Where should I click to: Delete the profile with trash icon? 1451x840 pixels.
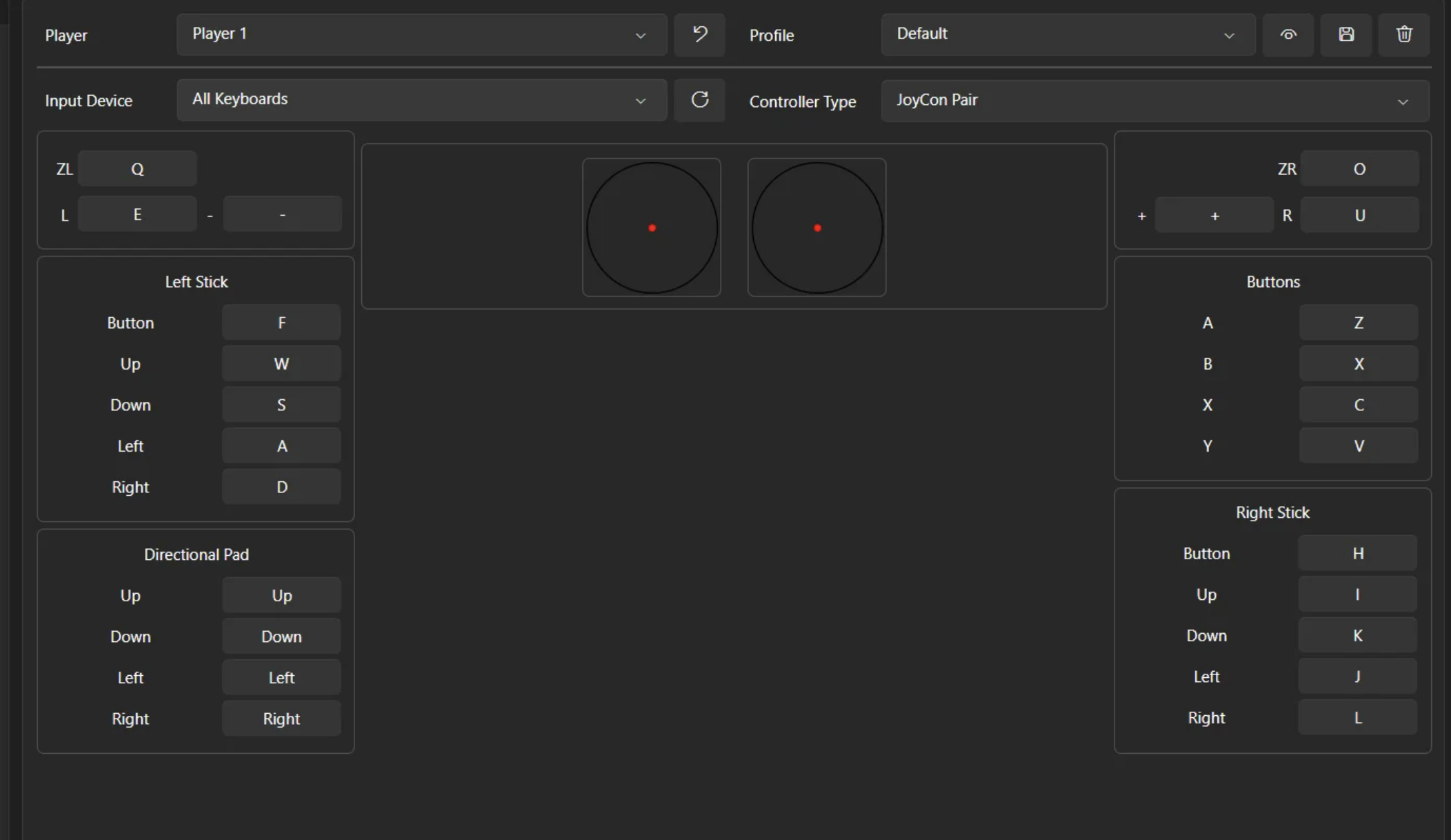tap(1403, 34)
